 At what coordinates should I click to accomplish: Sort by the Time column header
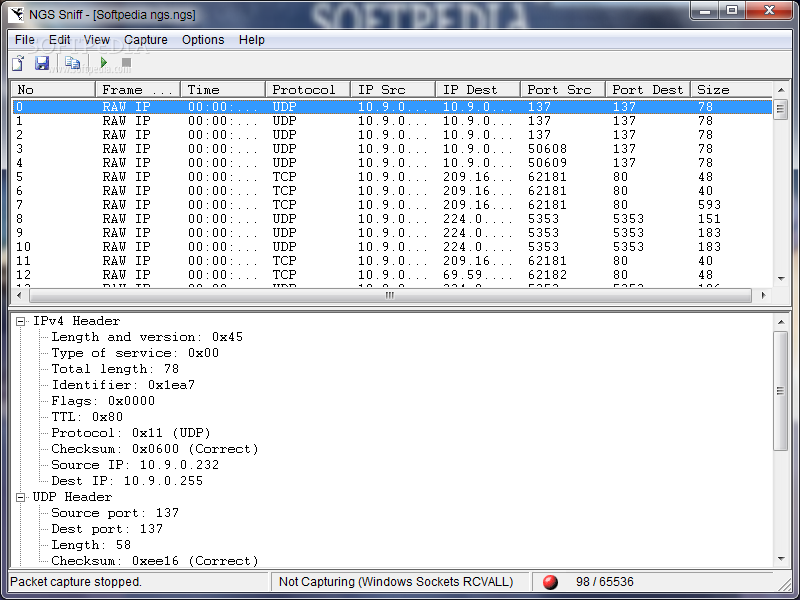(223, 90)
